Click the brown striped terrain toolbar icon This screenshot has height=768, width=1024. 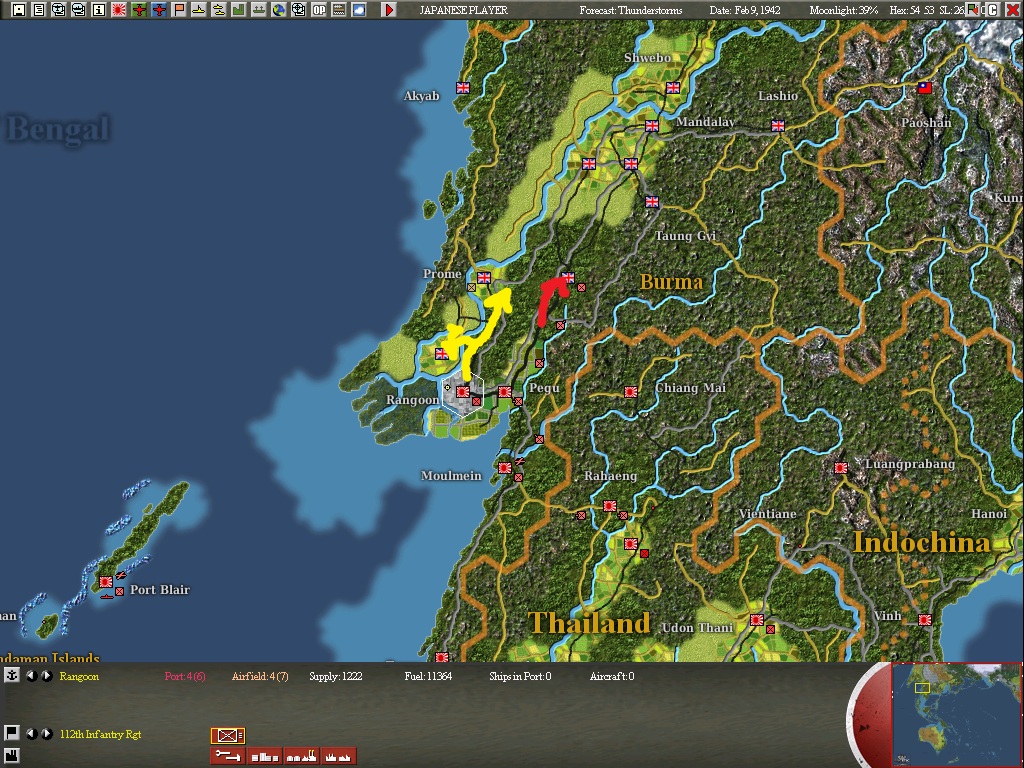click(338, 10)
